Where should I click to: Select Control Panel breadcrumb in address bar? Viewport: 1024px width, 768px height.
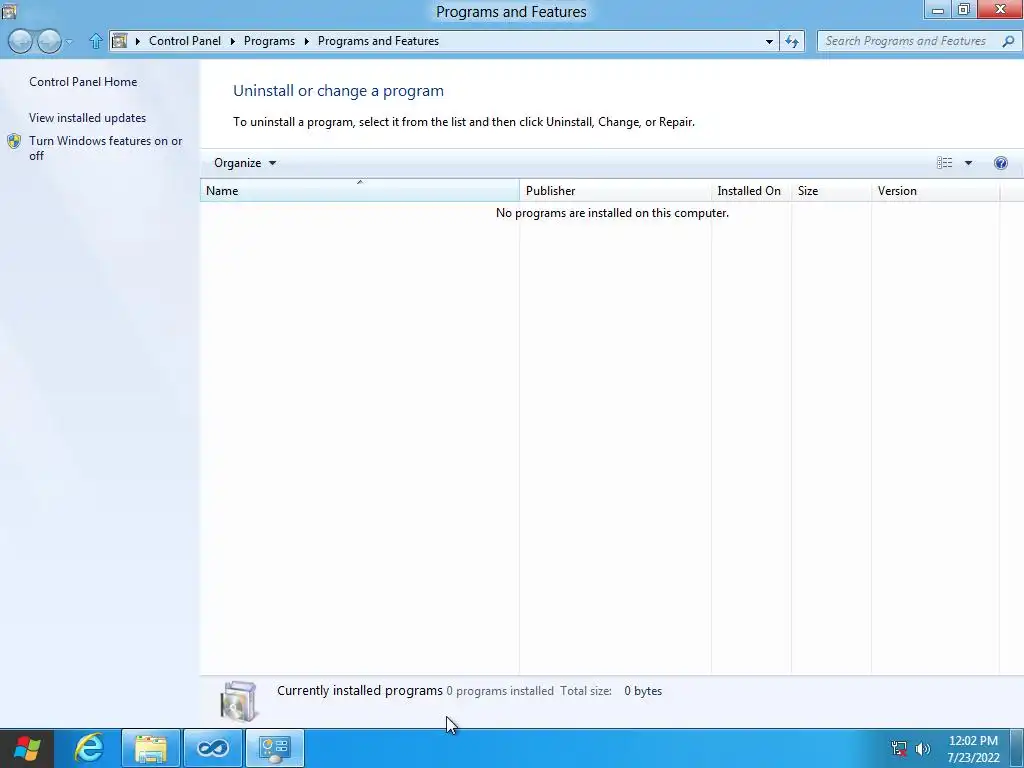click(185, 41)
